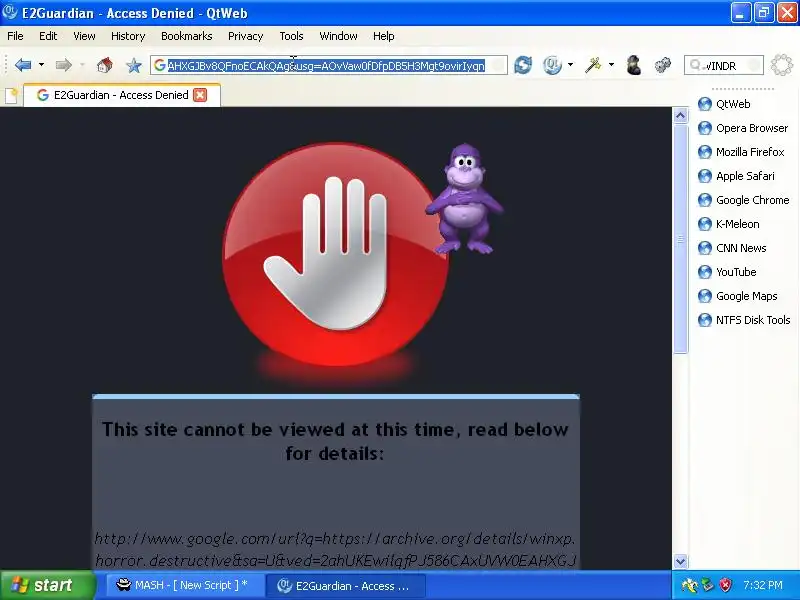The height and width of the screenshot is (600, 800).
Task: Click the first system tray icon
Action: click(689, 585)
